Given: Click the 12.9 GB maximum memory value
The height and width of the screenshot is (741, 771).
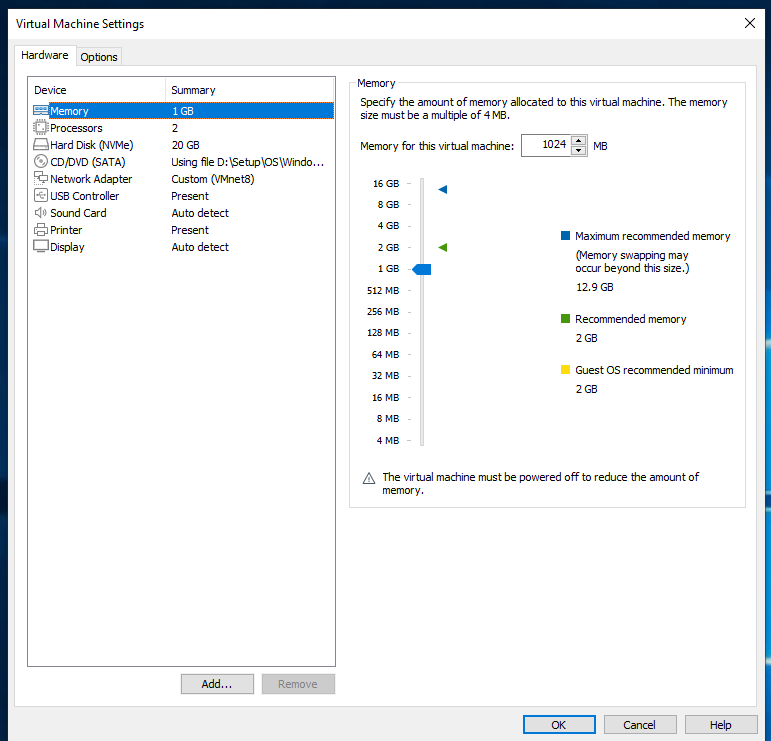Looking at the screenshot, I should [x=594, y=287].
